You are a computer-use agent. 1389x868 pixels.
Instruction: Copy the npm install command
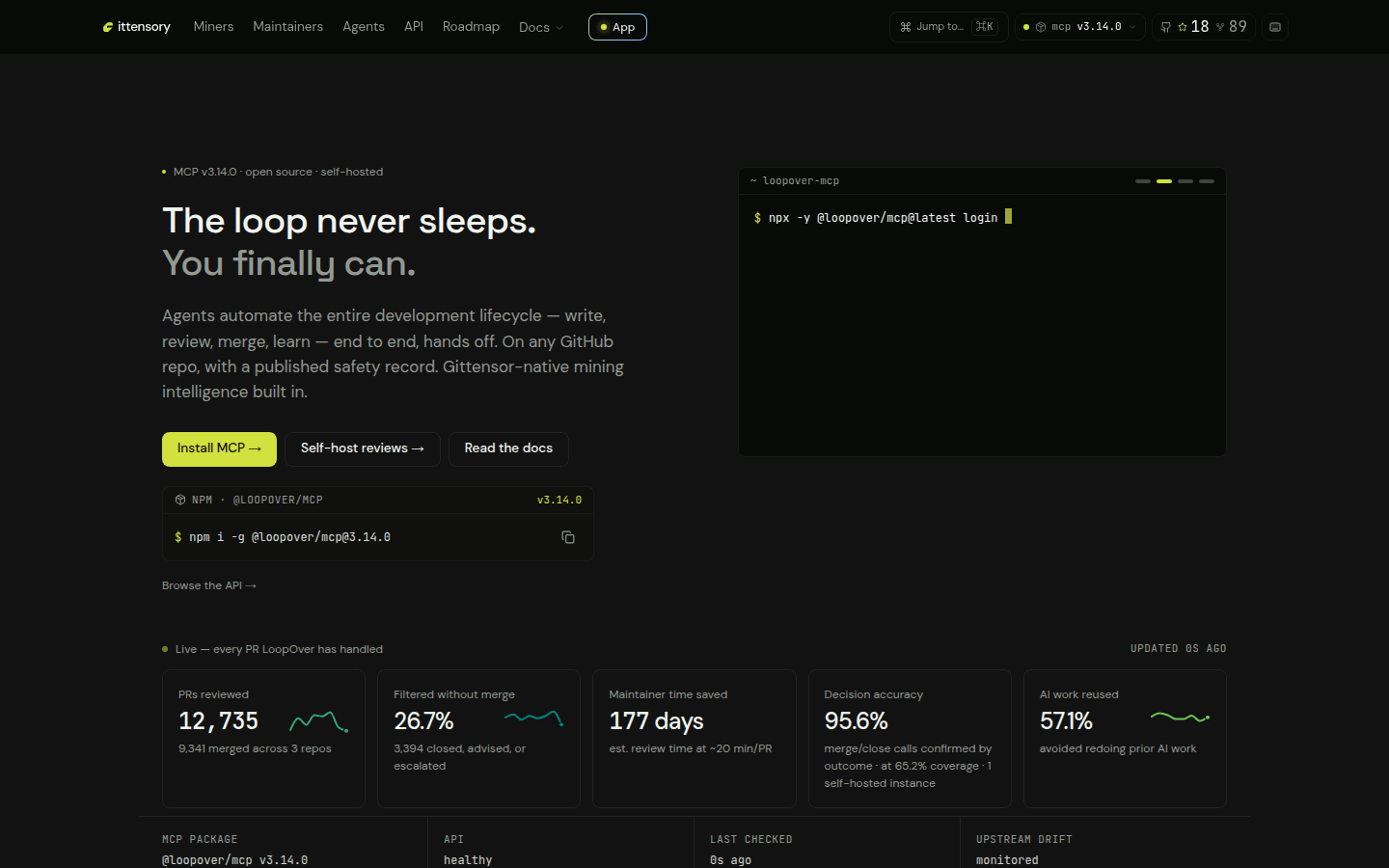coord(568,537)
